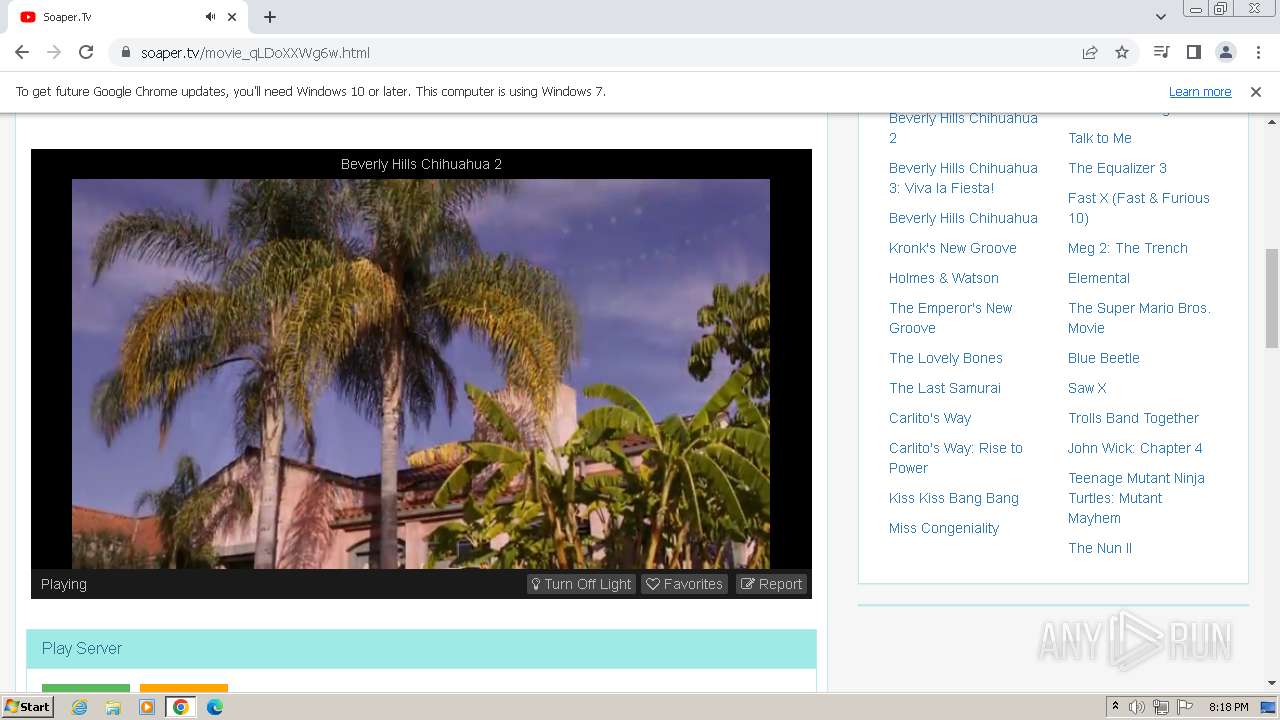Open the tab search chevron
This screenshot has height=720, width=1280.
[x=1161, y=17]
